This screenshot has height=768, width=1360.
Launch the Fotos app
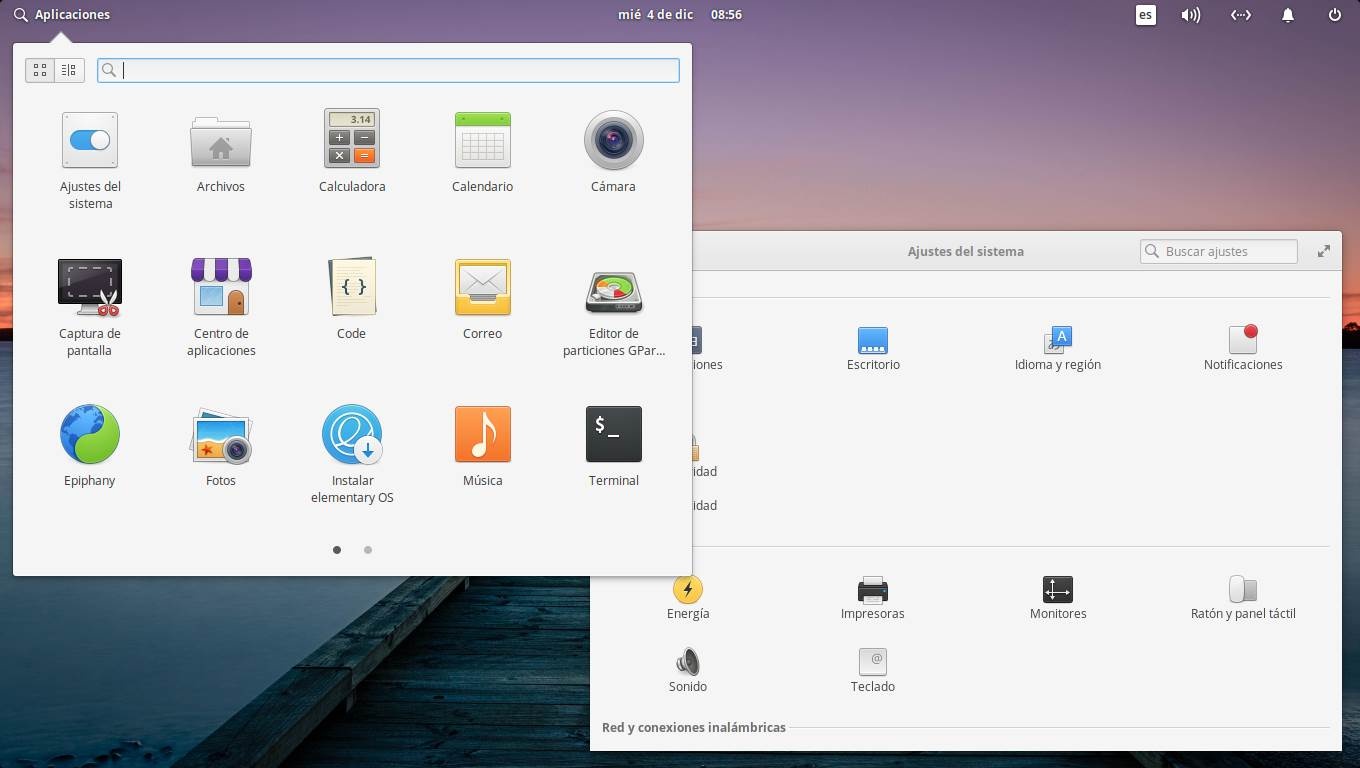(221, 446)
